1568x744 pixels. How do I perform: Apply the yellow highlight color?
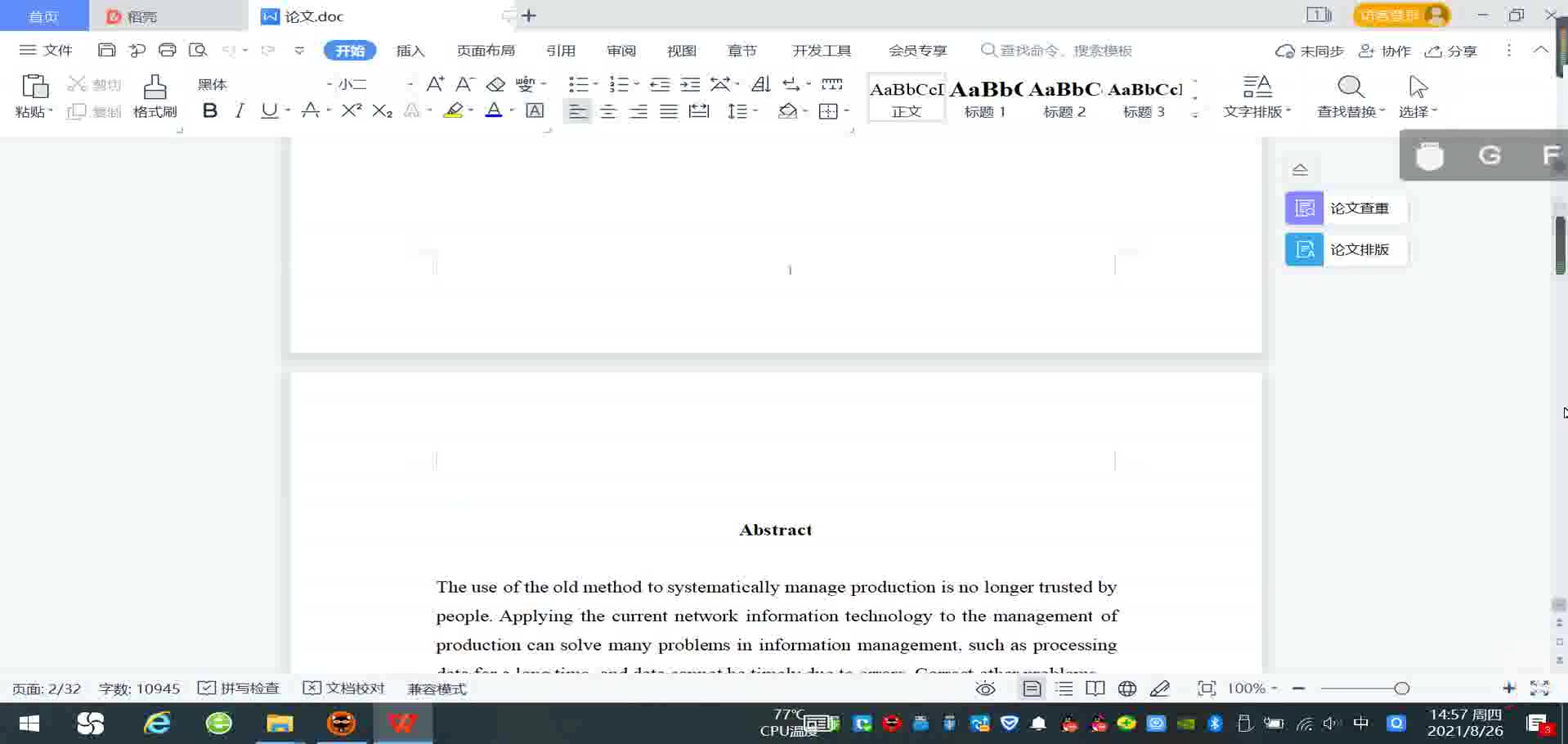[454, 110]
